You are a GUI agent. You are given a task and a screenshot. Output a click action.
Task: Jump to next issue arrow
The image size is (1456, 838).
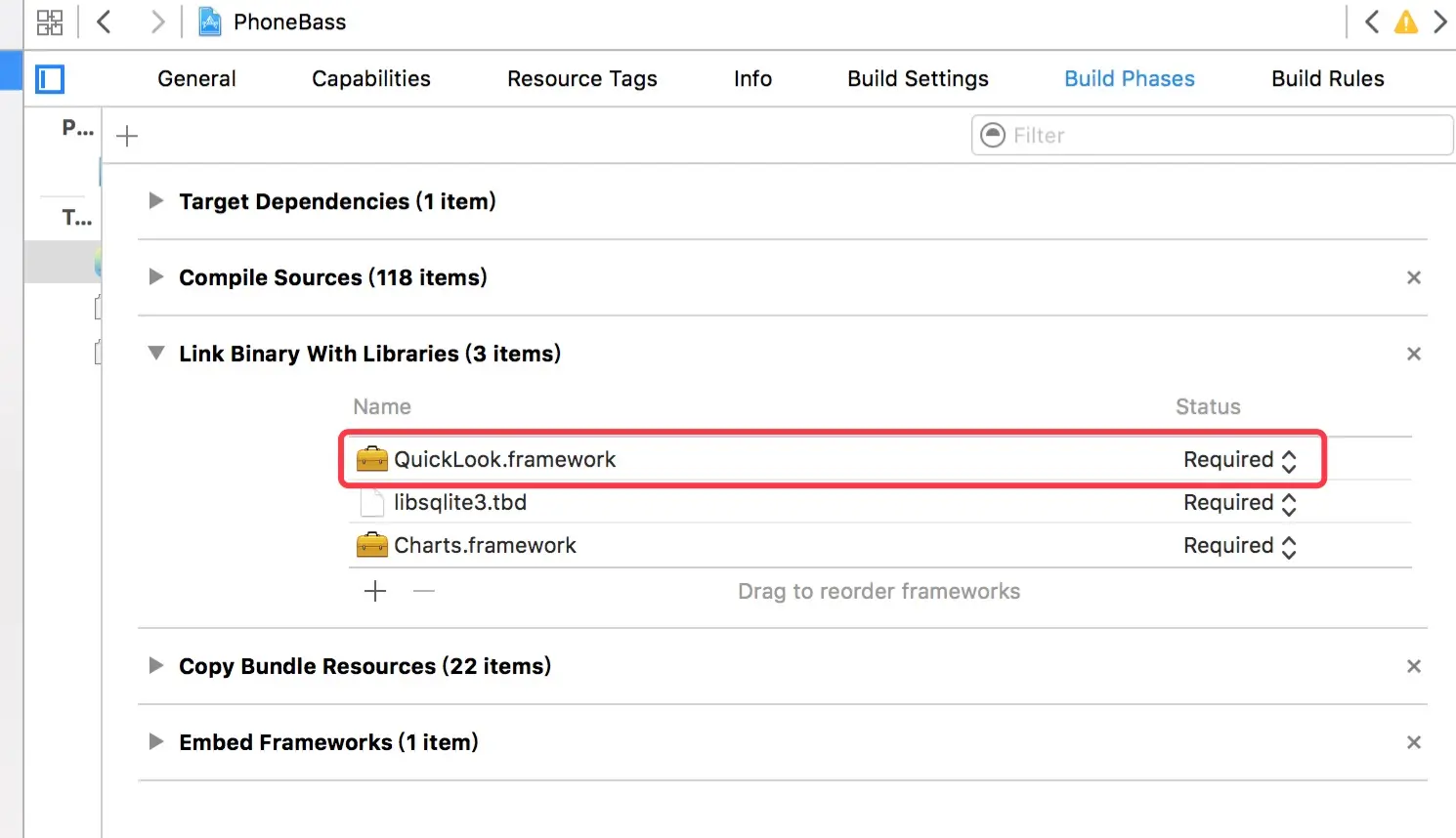pos(1440,21)
